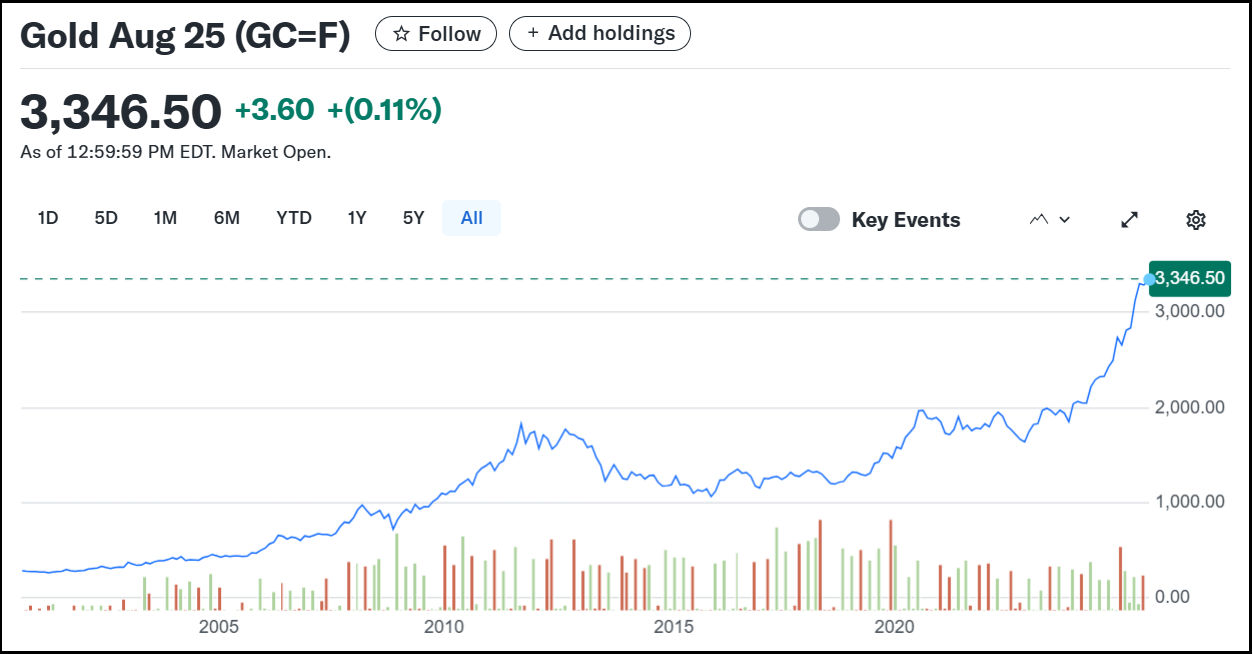
Task: Open full screen chart view
Action: (1130, 220)
